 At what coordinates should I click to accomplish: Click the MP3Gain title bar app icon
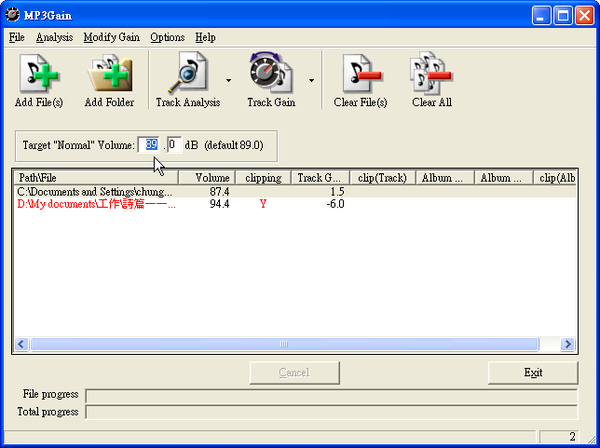tap(13, 15)
